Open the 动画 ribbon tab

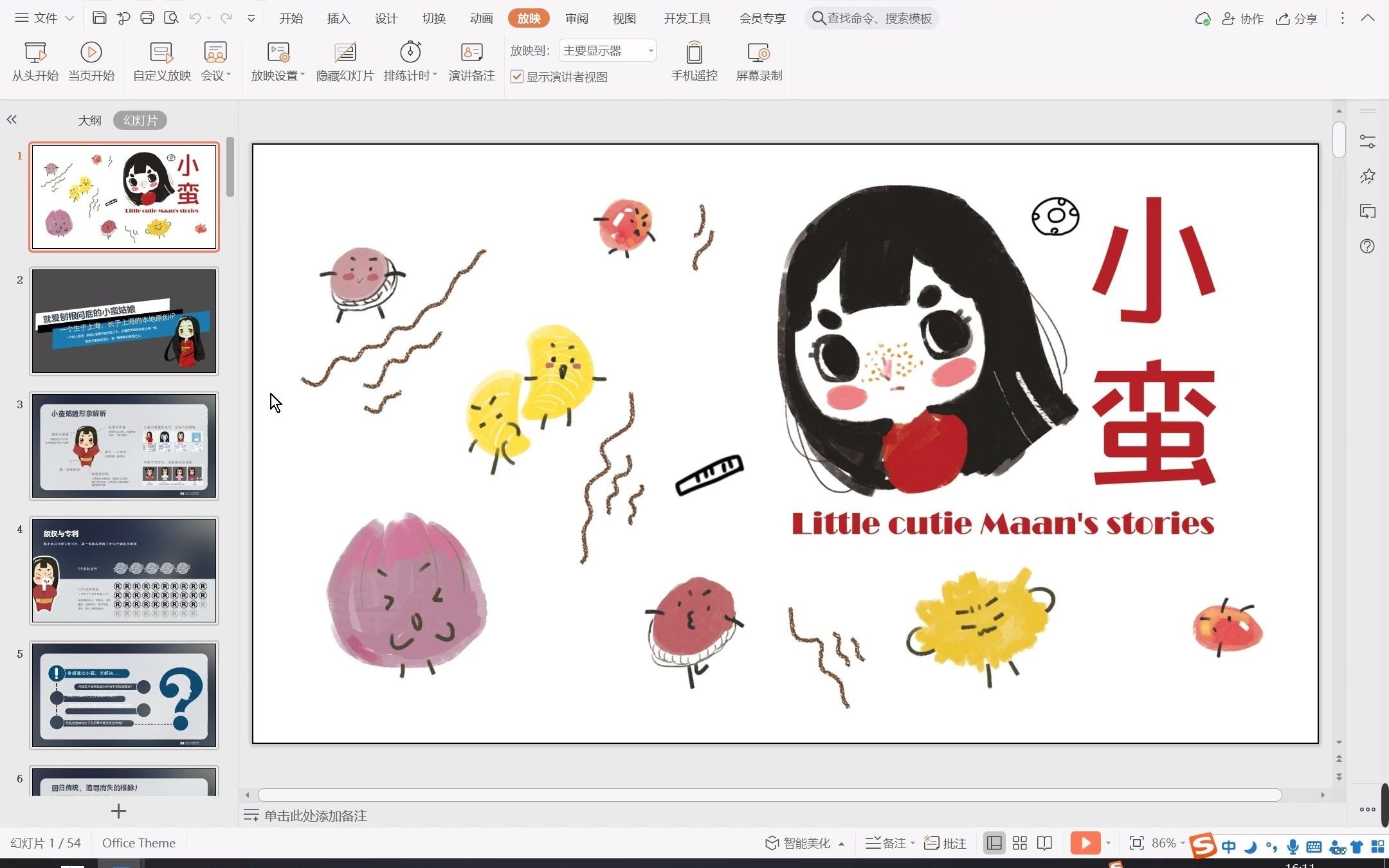[x=482, y=18]
